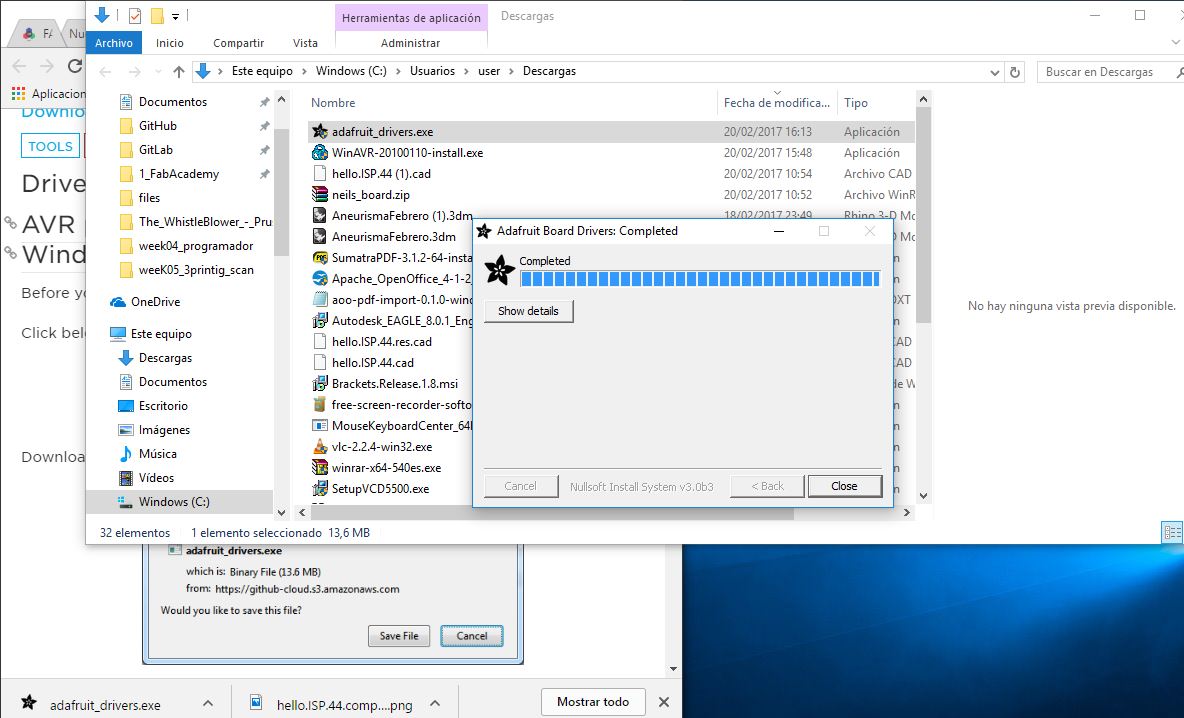
Task: Open the Música folder in sidebar
Action: [148, 454]
